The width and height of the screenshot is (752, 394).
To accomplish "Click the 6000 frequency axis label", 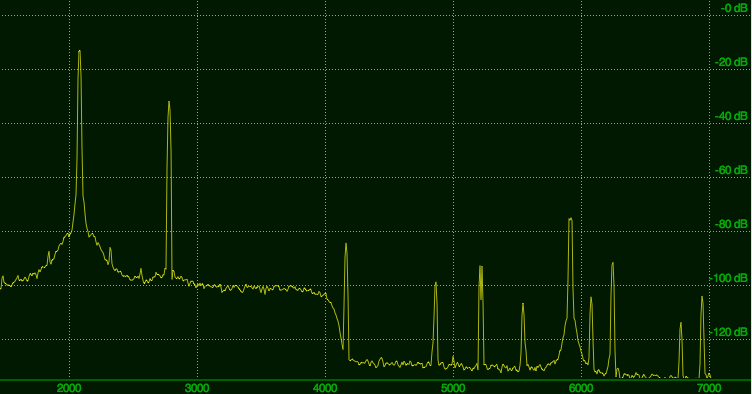I will 581,388.
